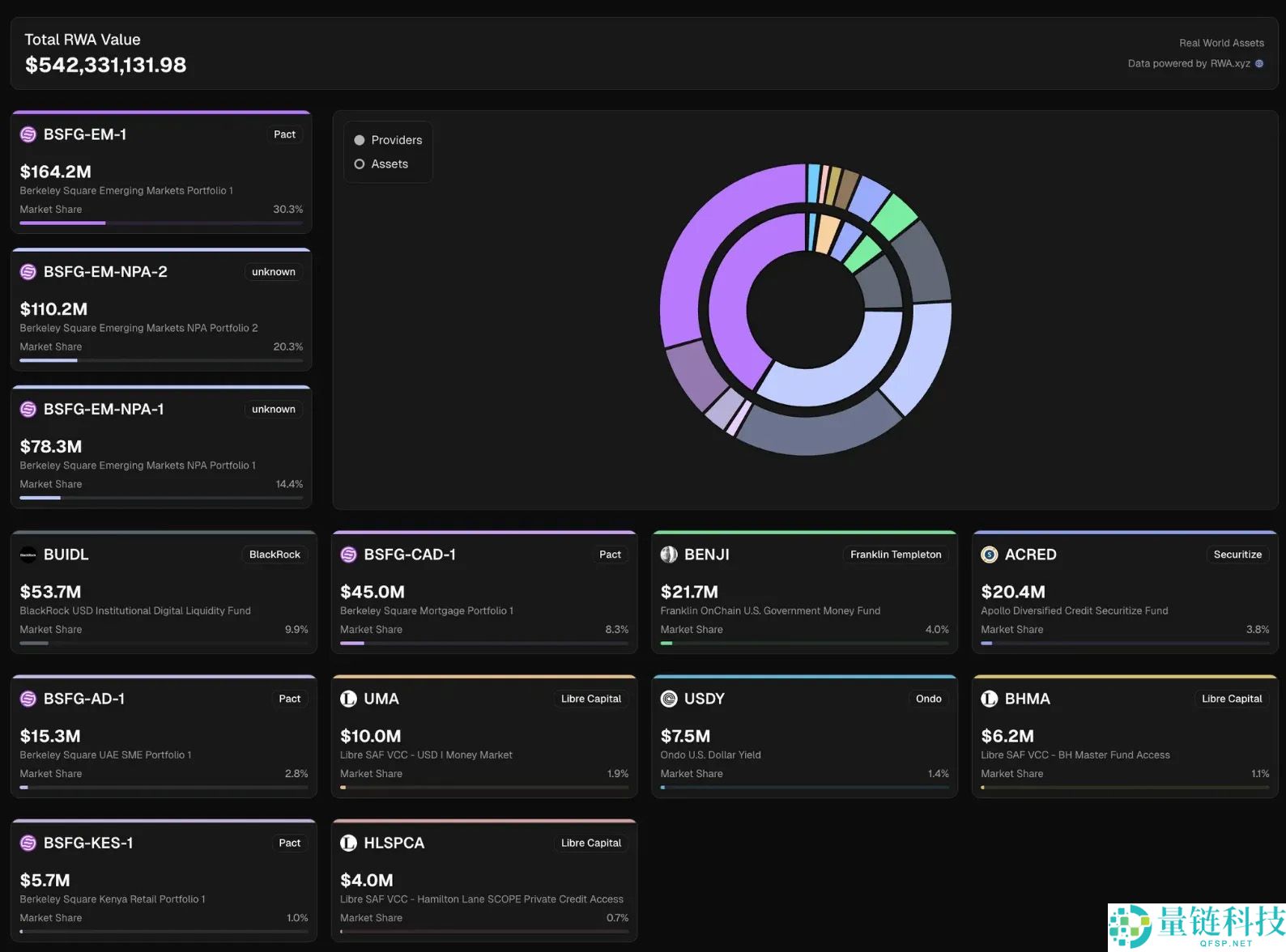The width and height of the screenshot is (1286, 952).
Task: Click the UMA Libre Capital logo icon
Action: (348, 699)
